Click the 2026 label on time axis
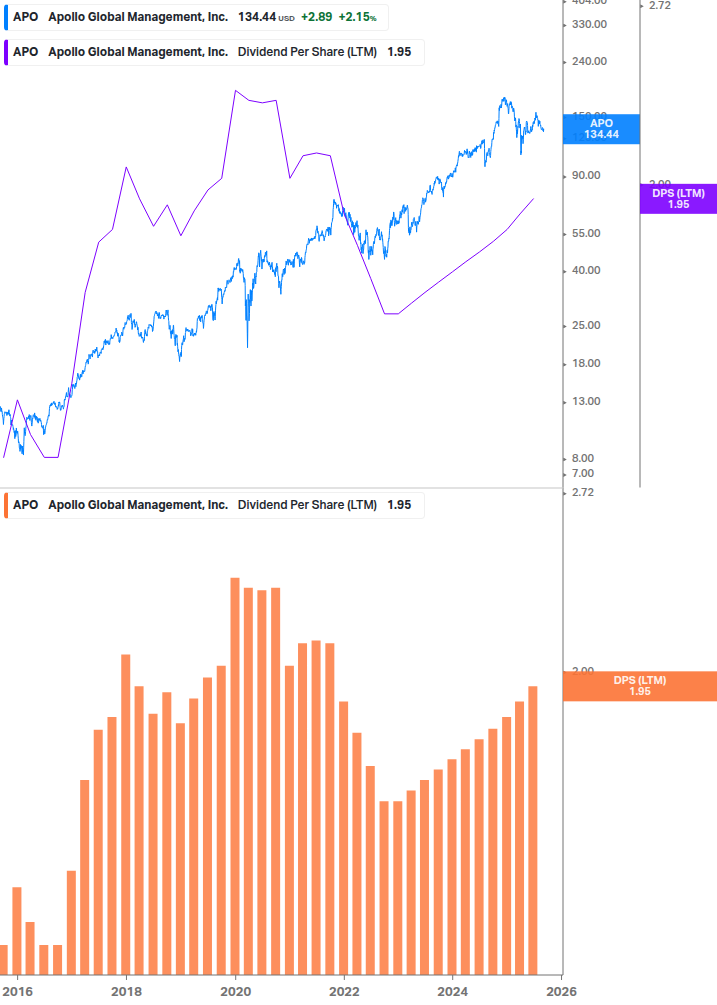The image size is (717, 1005). click(561, 992)
